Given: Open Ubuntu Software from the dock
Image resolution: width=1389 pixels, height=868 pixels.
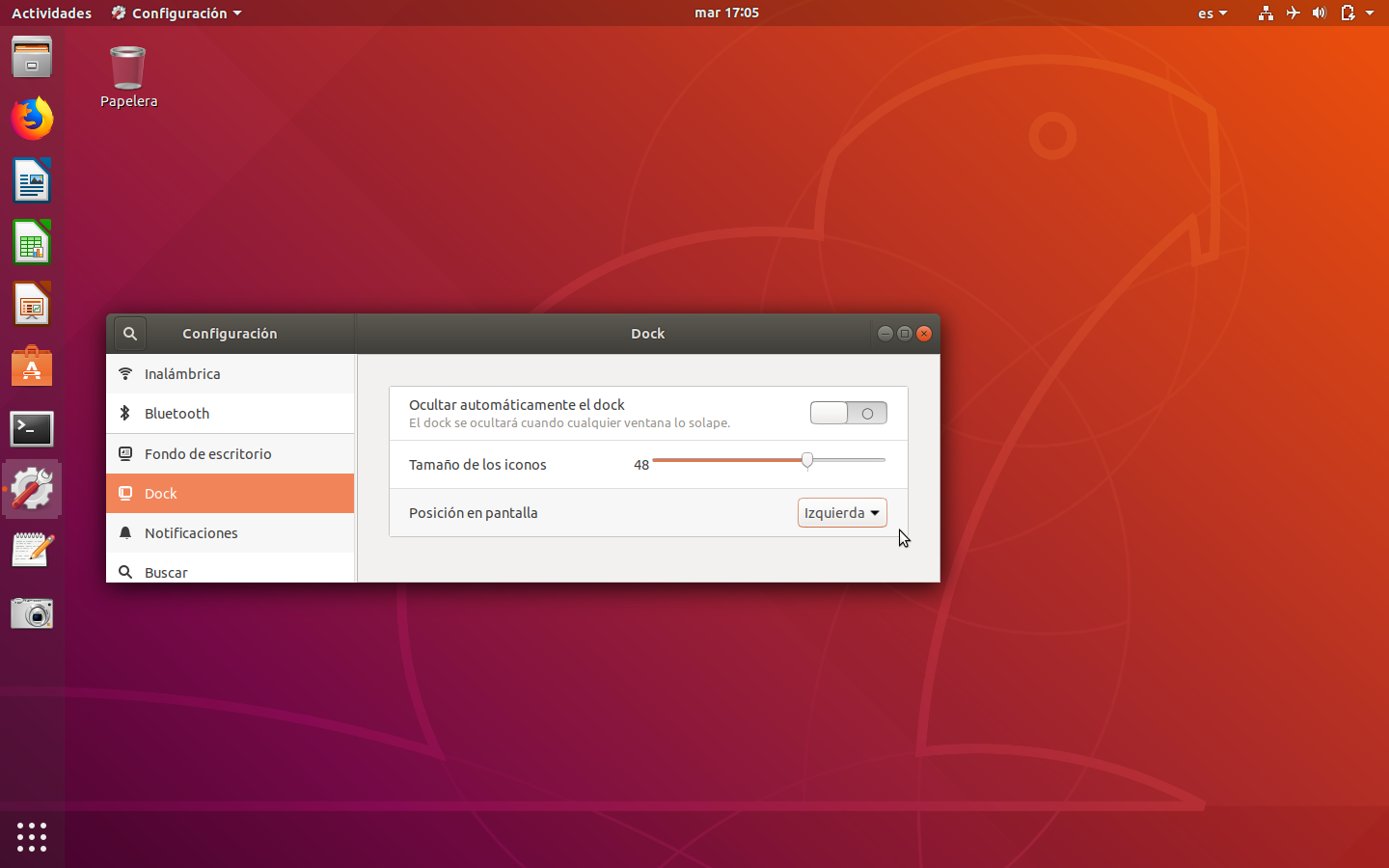Looking at the screenshot, I should coord(32,366).
